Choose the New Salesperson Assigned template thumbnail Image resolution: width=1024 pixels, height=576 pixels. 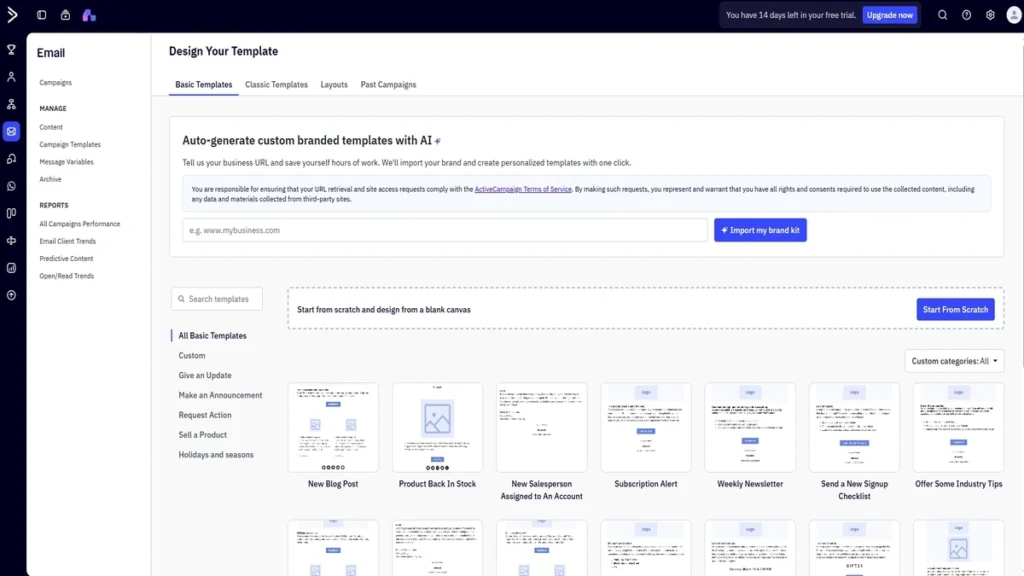point(541,427)
